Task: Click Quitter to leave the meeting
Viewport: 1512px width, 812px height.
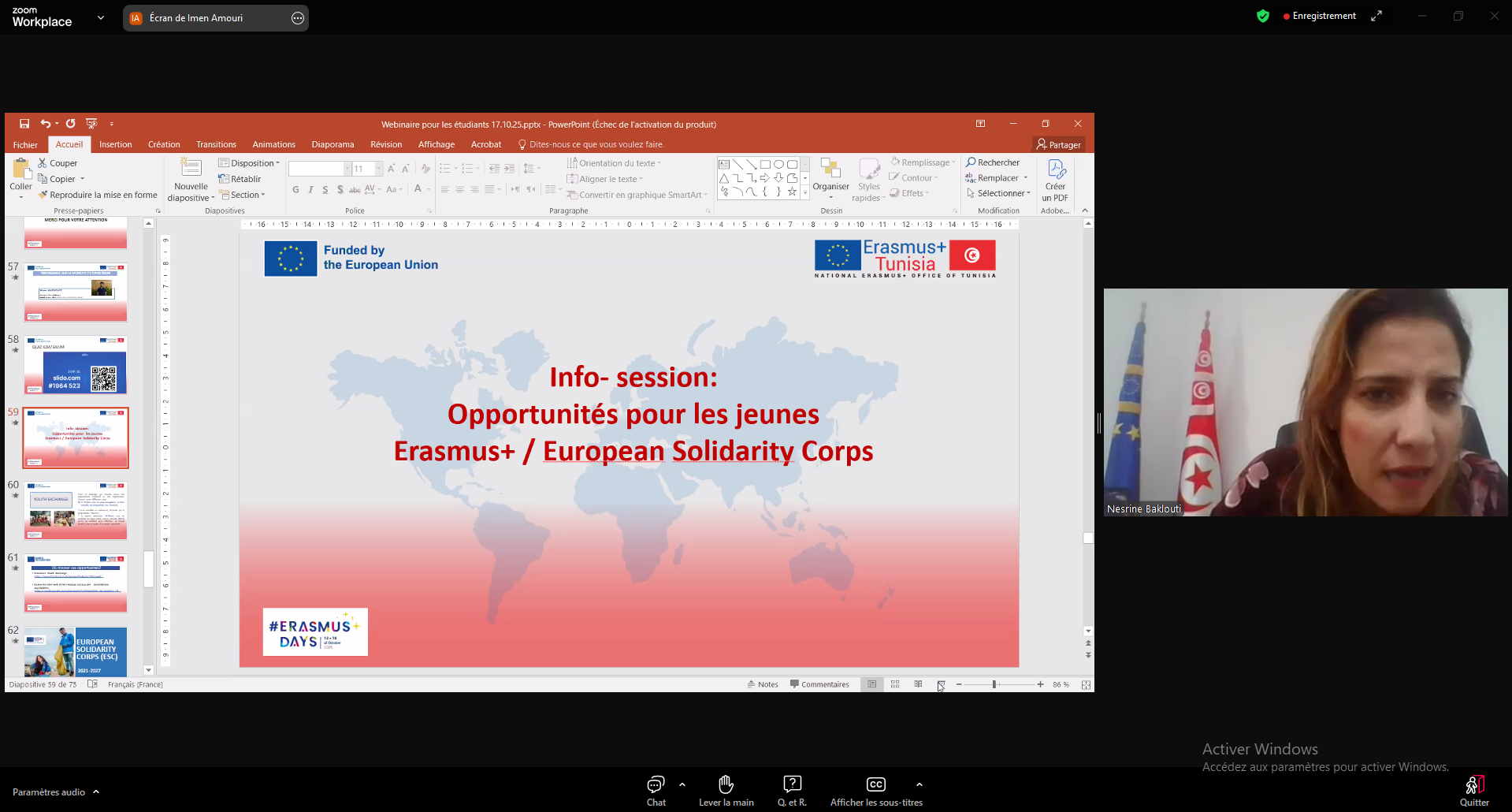Action: tap(1474, 790)
